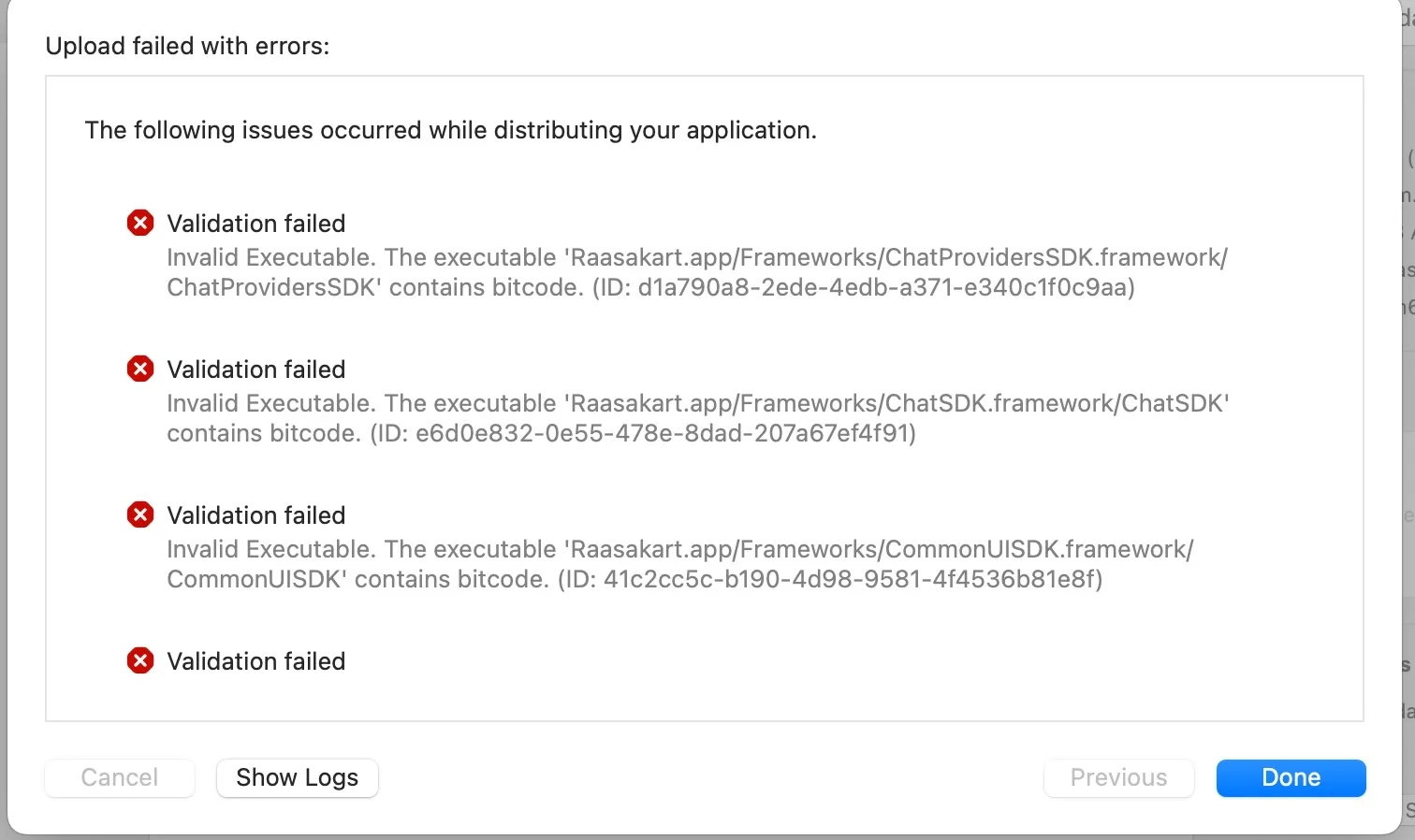Screen dimensions: 1415x840
Task: Click the Upload failed with errors title
Action: pyautogui.click(x=187, y=46)
